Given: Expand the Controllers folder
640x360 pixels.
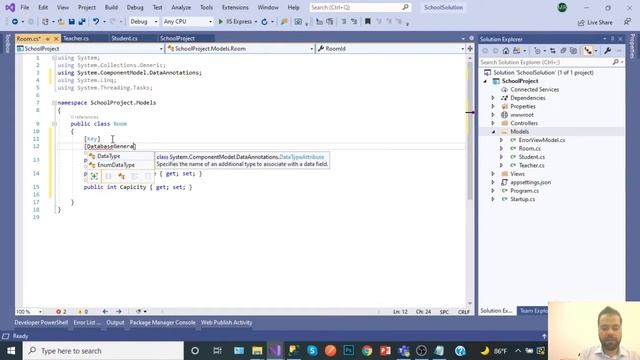Looking at the screenshot, I should click(x=493, y=123).
